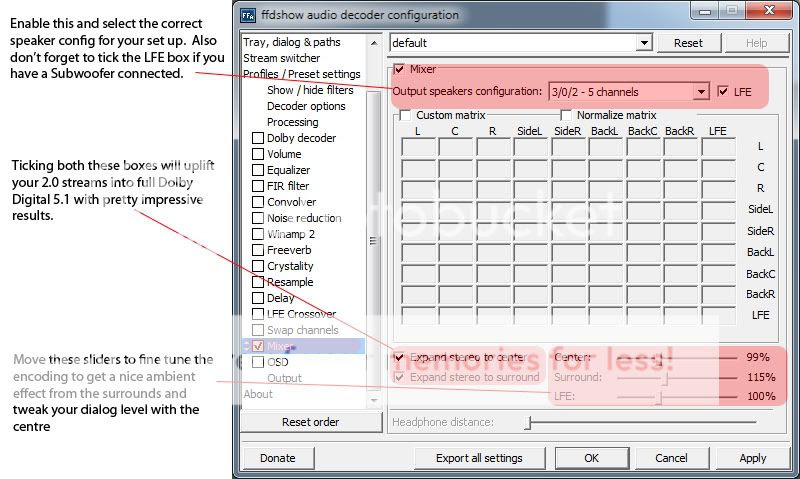Tick the Delay checkbox
Screen dimensions: 800x479
point(258,298)
